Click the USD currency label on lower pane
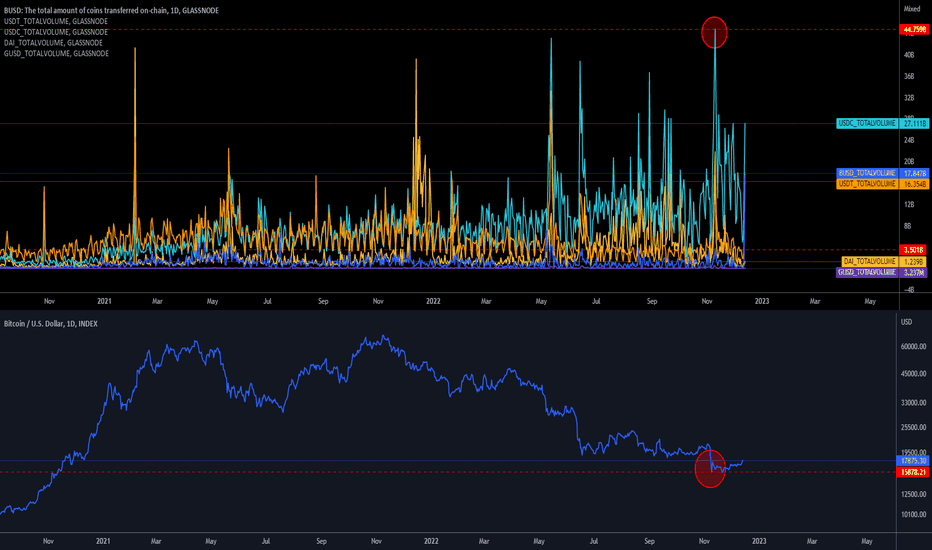Image resolution: width=932 pixels, height=550 pixels. click(x=906, y=322)
